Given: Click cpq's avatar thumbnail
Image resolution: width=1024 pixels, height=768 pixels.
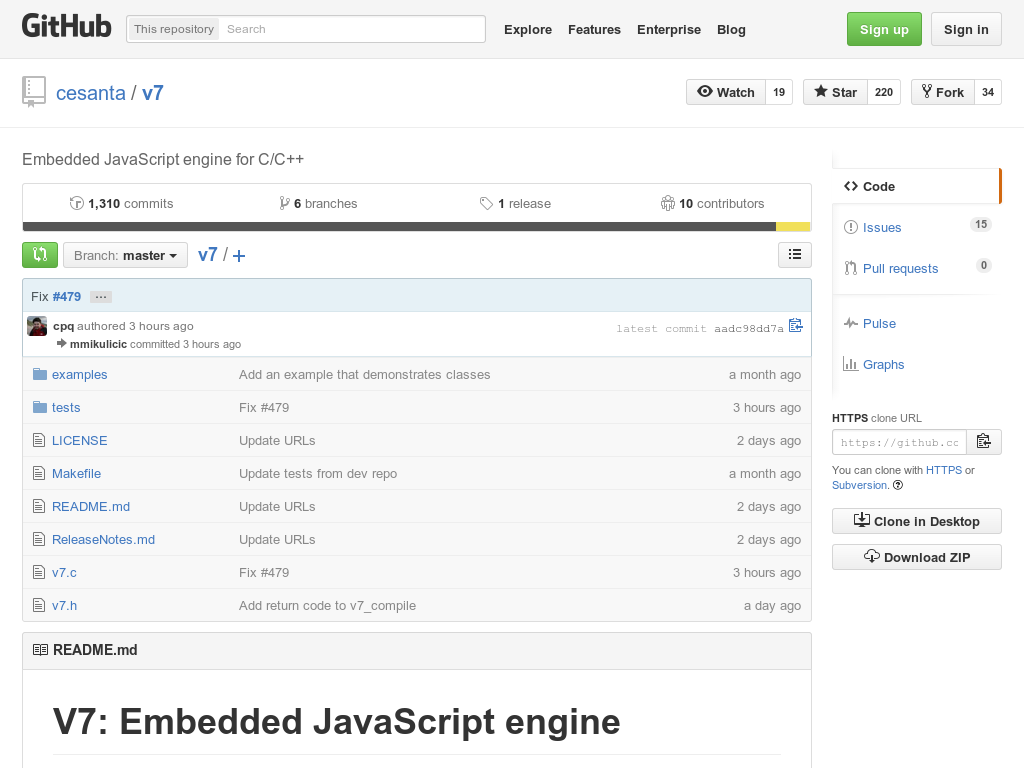Looking at the screenshot, I should tap(37, 326).
